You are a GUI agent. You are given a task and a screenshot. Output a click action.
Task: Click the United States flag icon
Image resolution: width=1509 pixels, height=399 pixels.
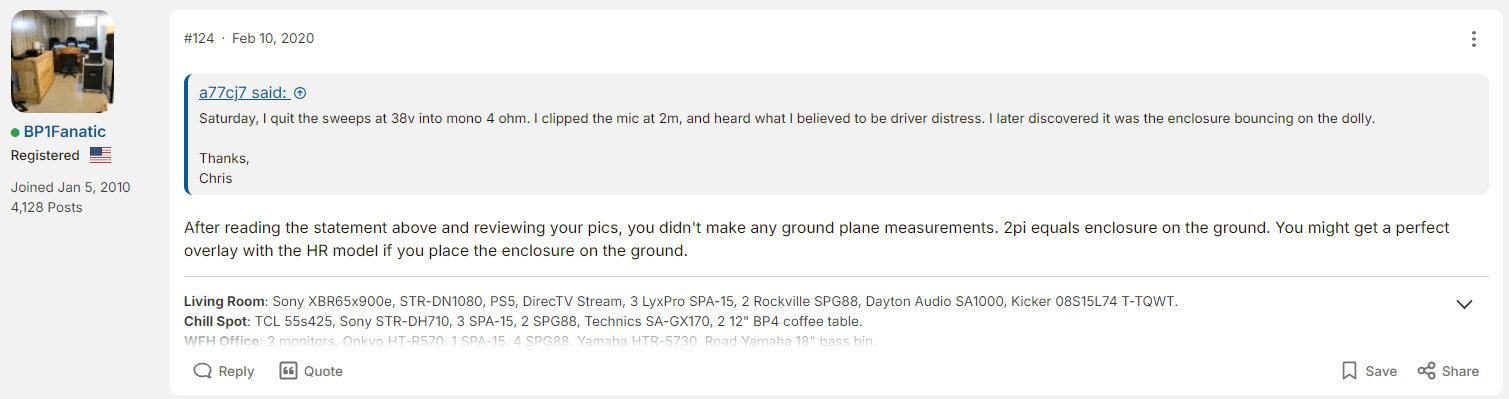(x=100, y=155)
